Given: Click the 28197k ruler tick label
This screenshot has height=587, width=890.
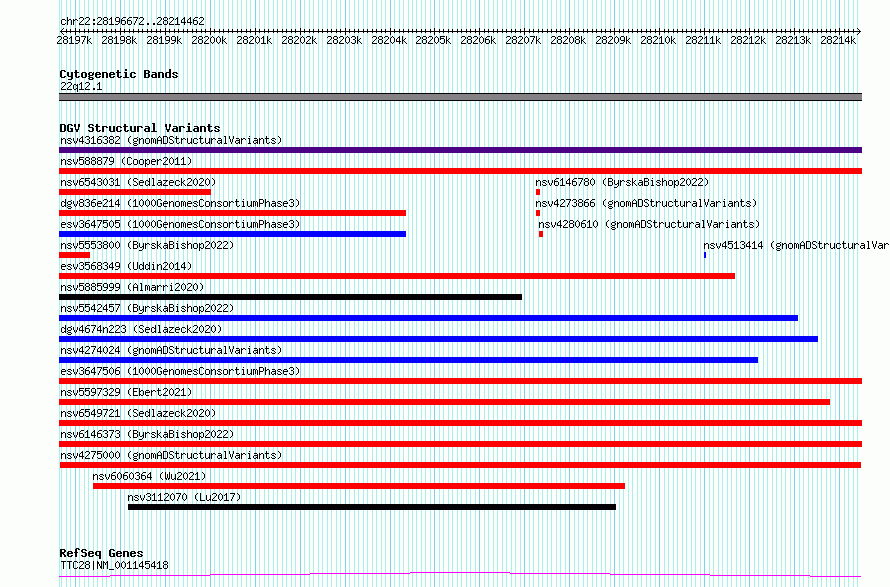Looking at the screenshot, I should click(x=74, y=40).
